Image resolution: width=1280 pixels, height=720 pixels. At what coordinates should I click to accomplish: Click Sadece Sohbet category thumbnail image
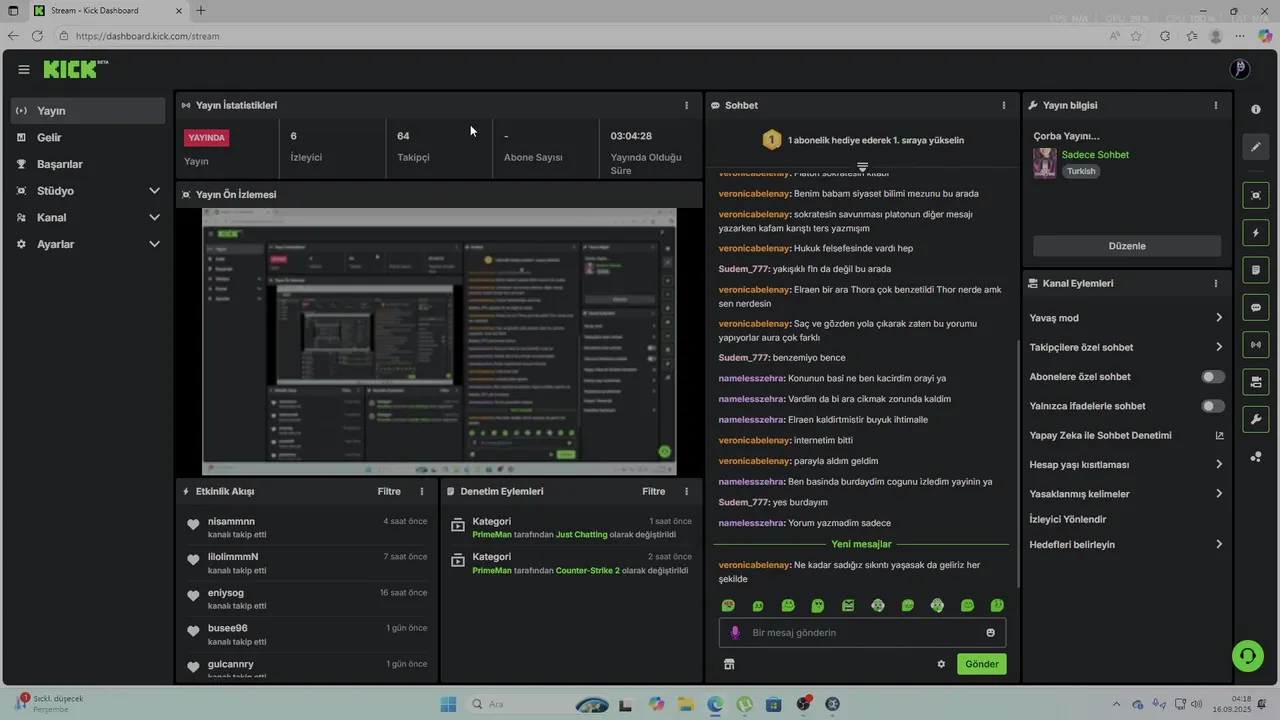pyautogui.click(x=1045, y=163)
